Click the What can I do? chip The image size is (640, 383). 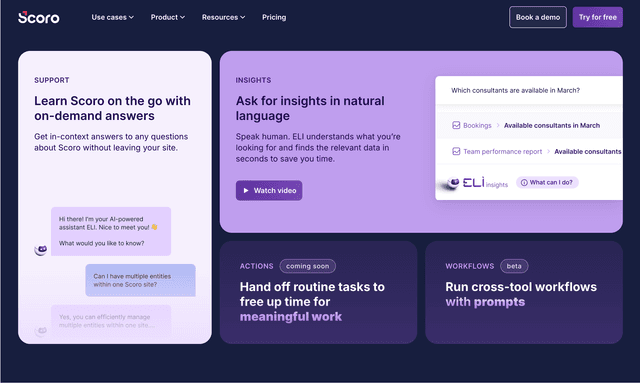coord(547,183)
